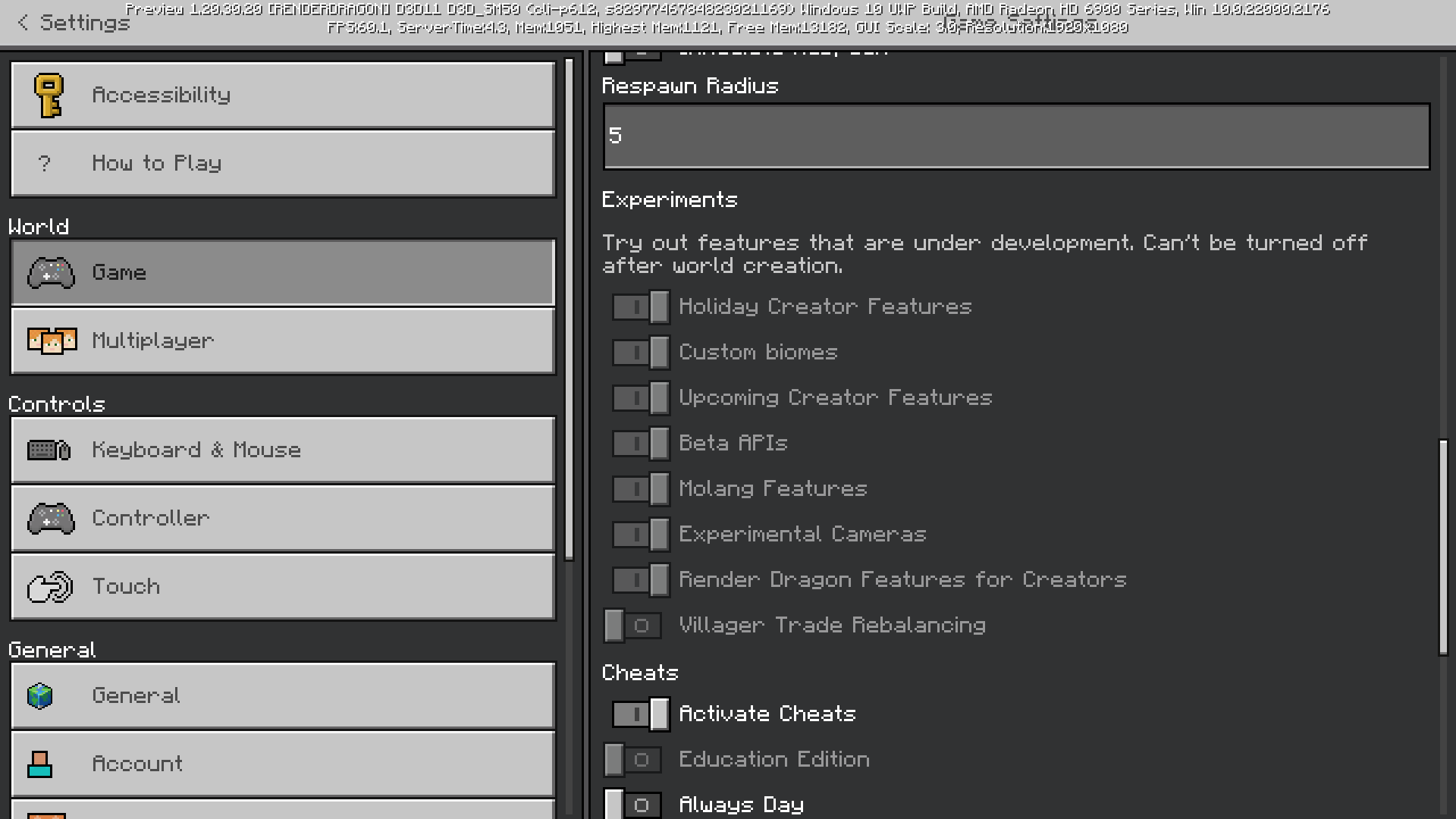The height and width of the screenshot is (819, 1456).
Task: Click the keyboard and mouse icon
Action: tap(49, 450)
